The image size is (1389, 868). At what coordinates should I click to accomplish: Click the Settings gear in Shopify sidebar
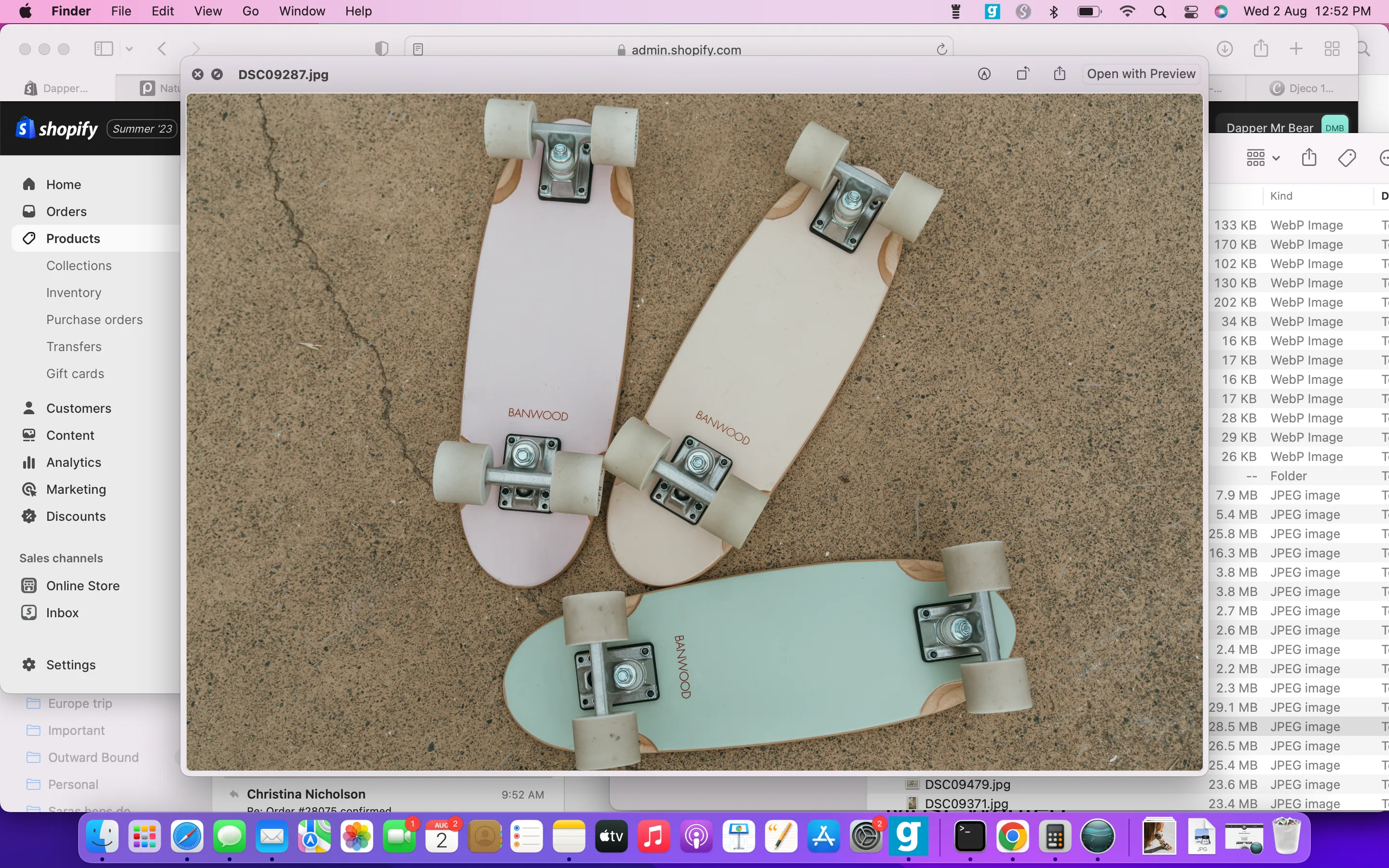point(29,664)
